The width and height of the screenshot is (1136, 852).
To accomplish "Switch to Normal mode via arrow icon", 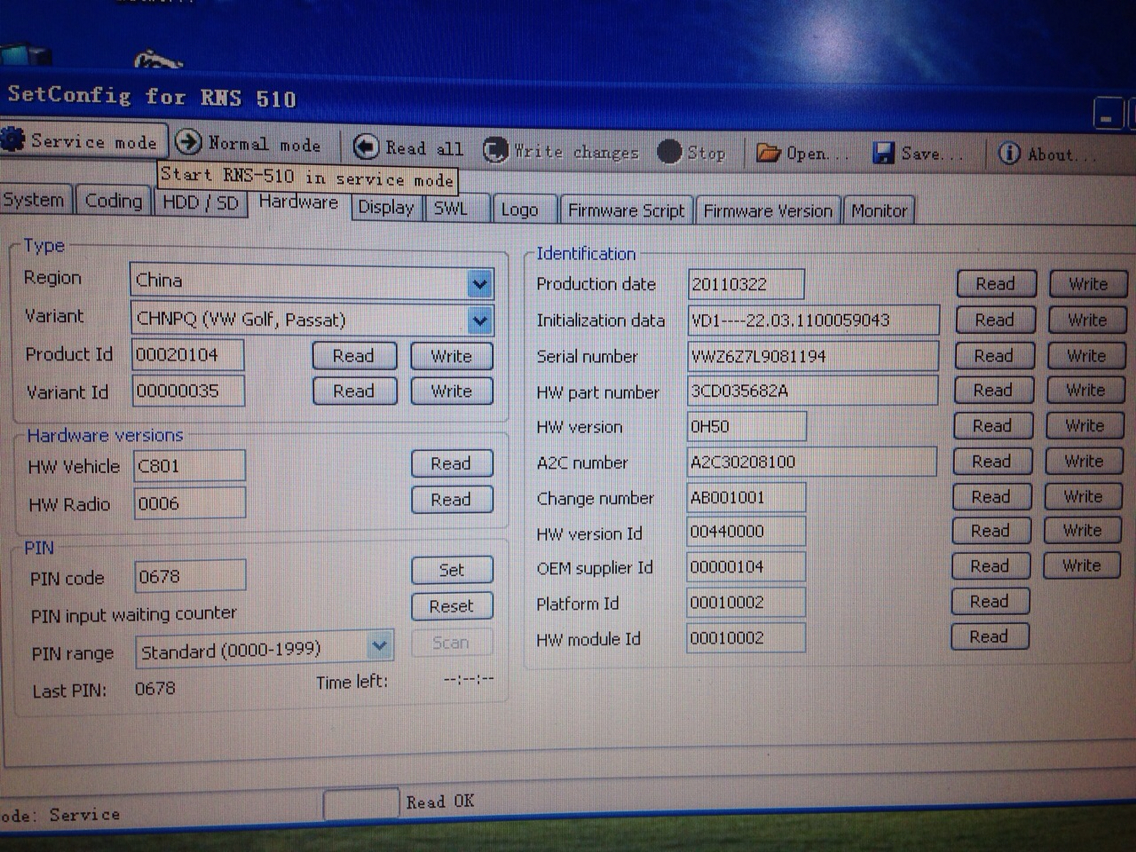I will tap(188, 143).
